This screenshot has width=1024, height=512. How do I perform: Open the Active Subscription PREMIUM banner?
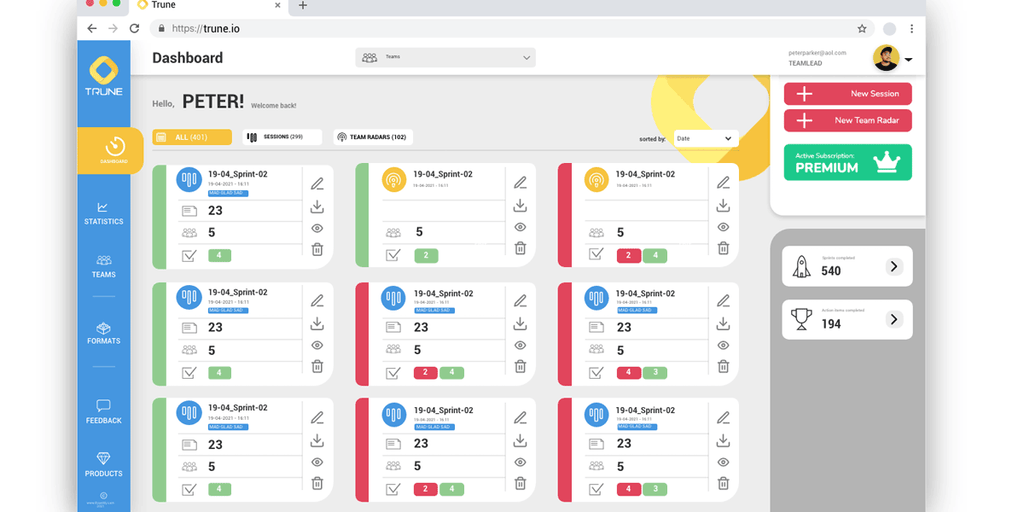(848, 163)
